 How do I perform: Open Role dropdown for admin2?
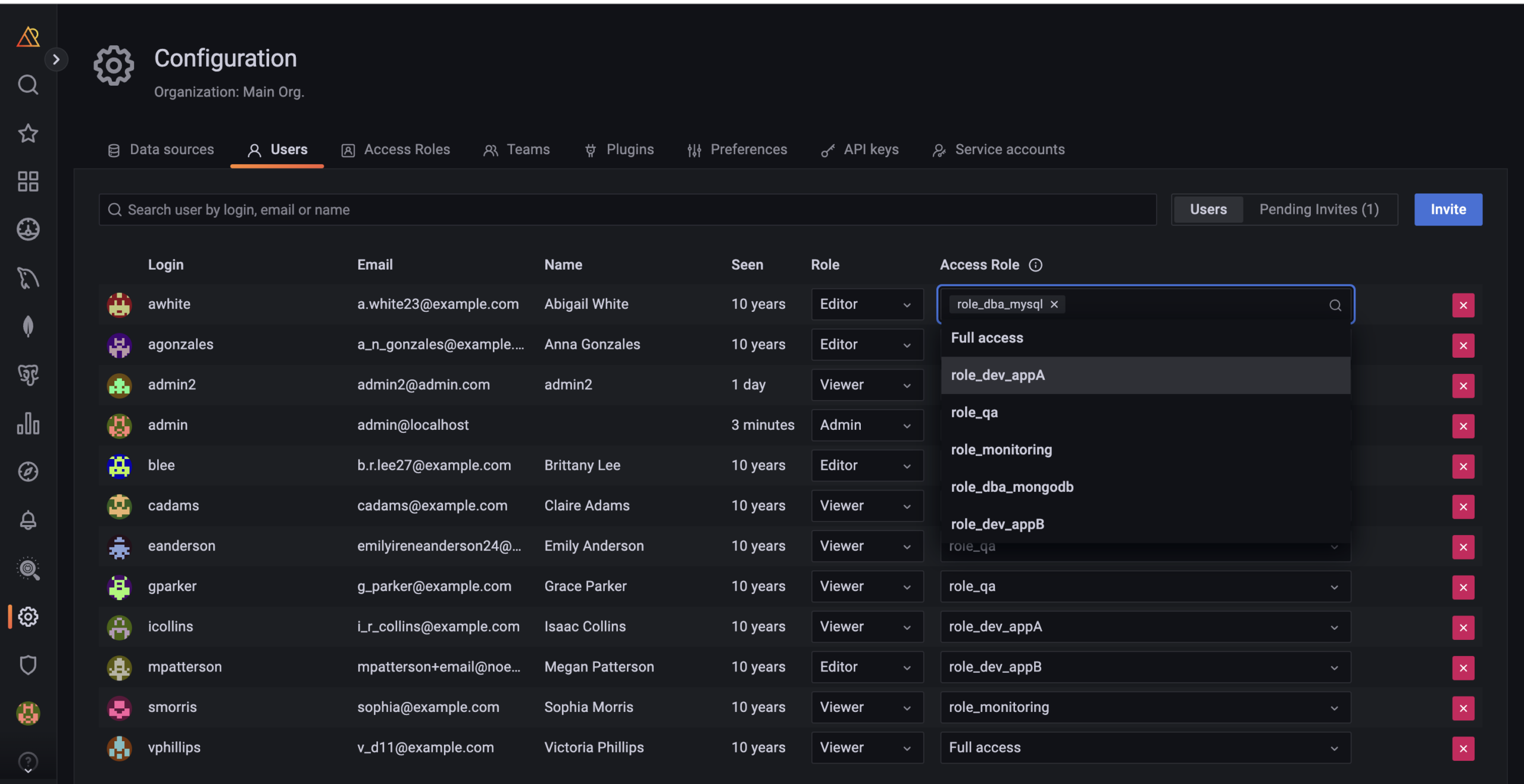(x=866, y=385)
